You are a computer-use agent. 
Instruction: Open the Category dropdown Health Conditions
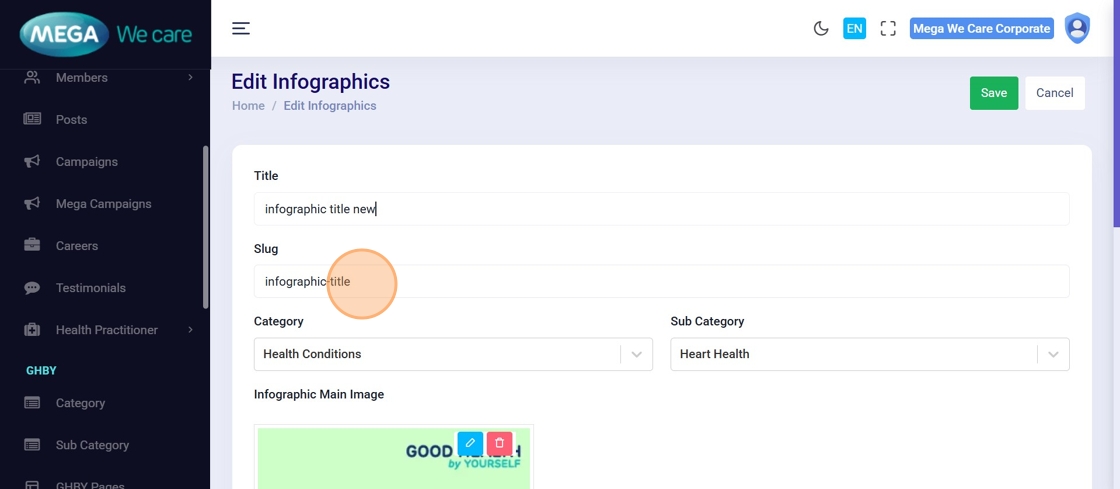(x=453, y=354)
